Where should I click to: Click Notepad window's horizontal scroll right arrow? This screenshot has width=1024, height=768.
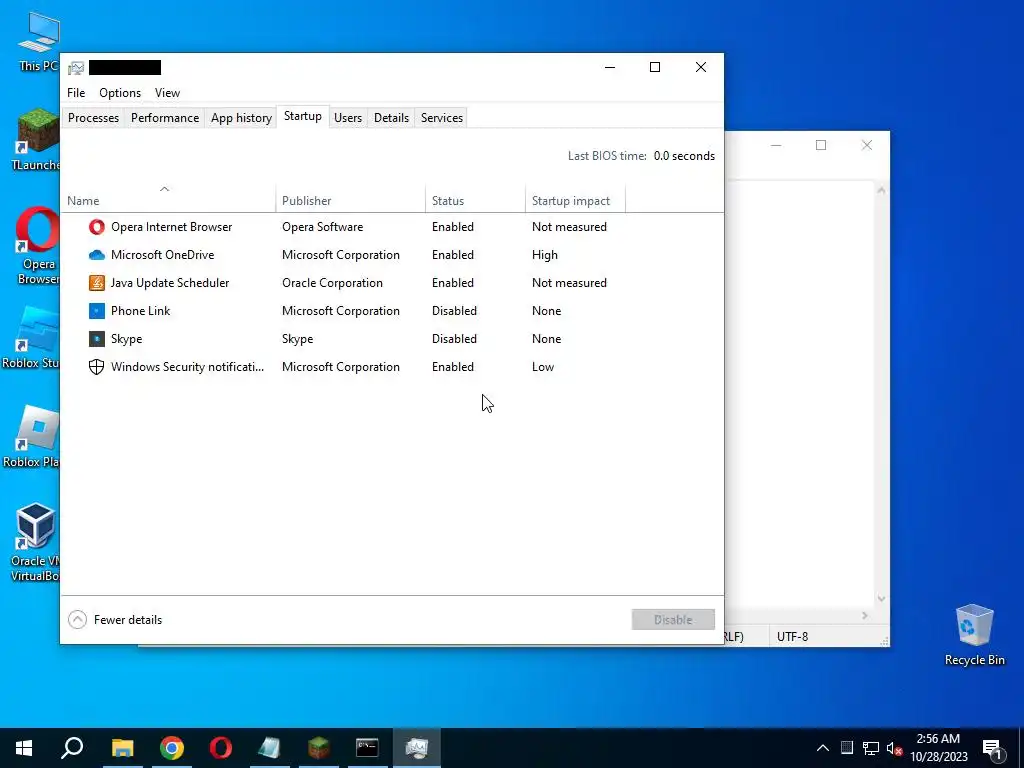[x=865, y=615]
